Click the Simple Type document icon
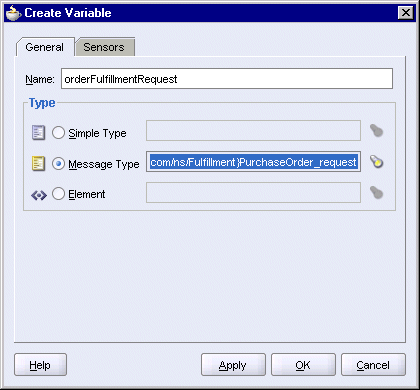This screenshot has height=390, width=420. 38,132
